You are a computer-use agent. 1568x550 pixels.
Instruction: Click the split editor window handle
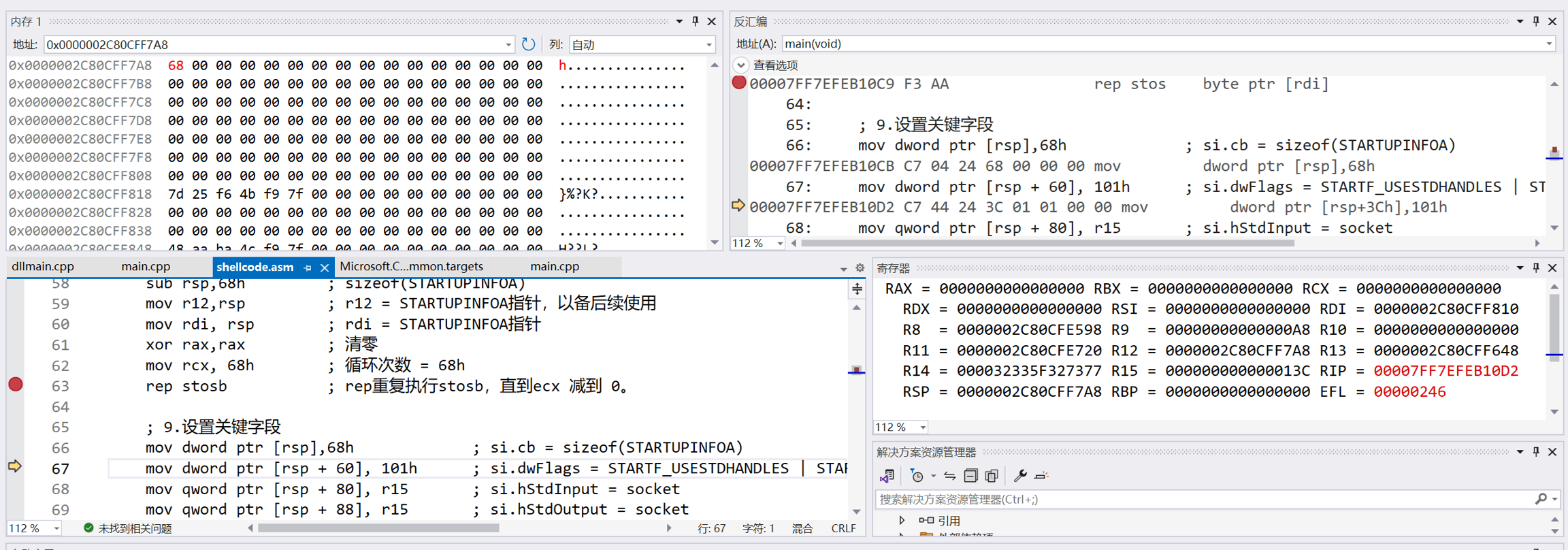point(857,289)
